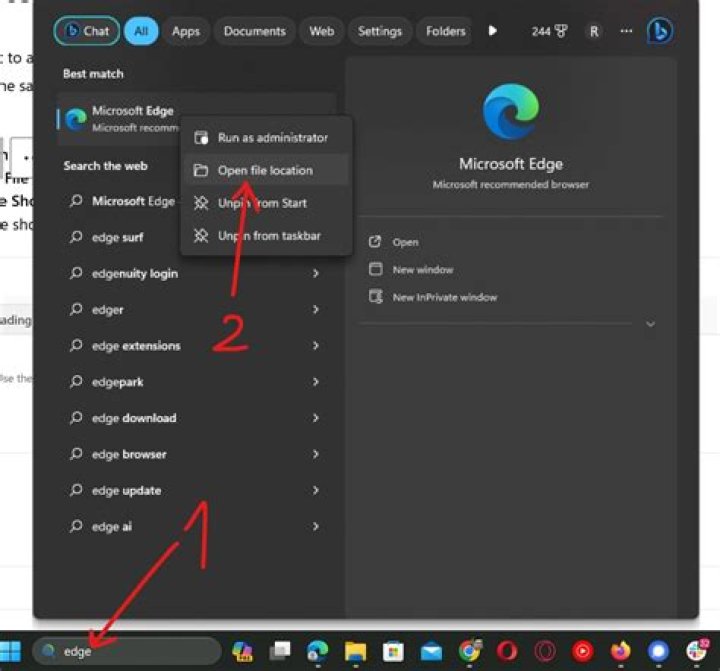Open the Windows Start button
The height and width of the screenshot is (671, 720).
point(11,651)
